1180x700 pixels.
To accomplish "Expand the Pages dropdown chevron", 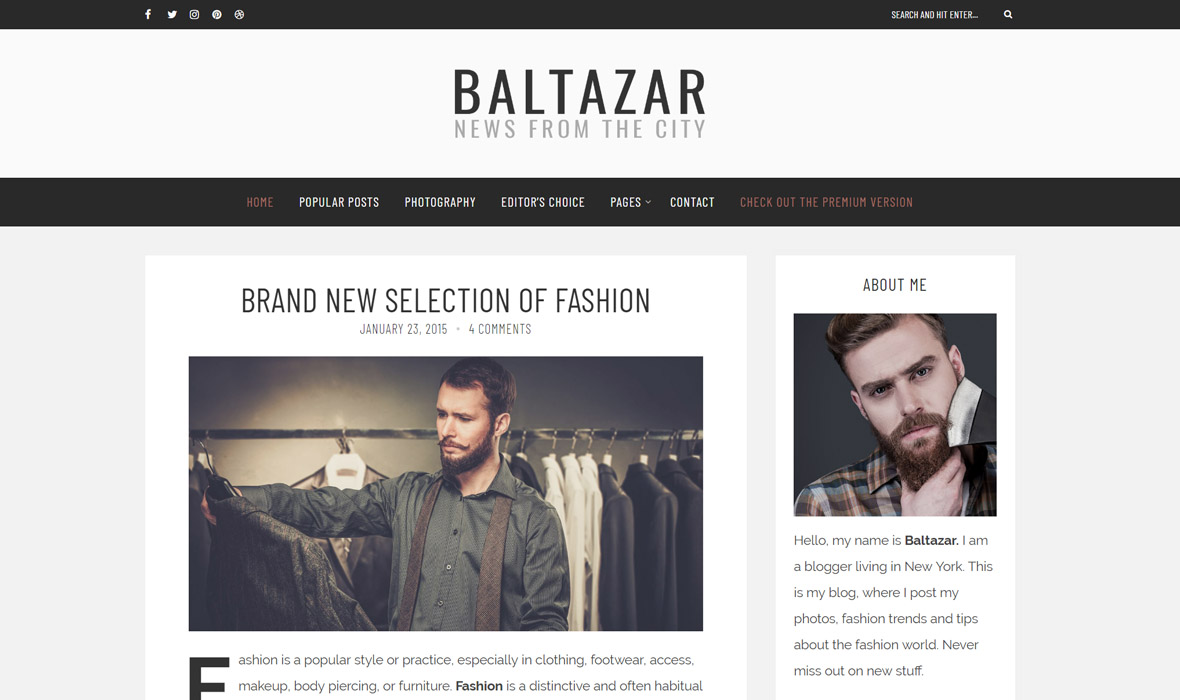I will click(648, 202).
